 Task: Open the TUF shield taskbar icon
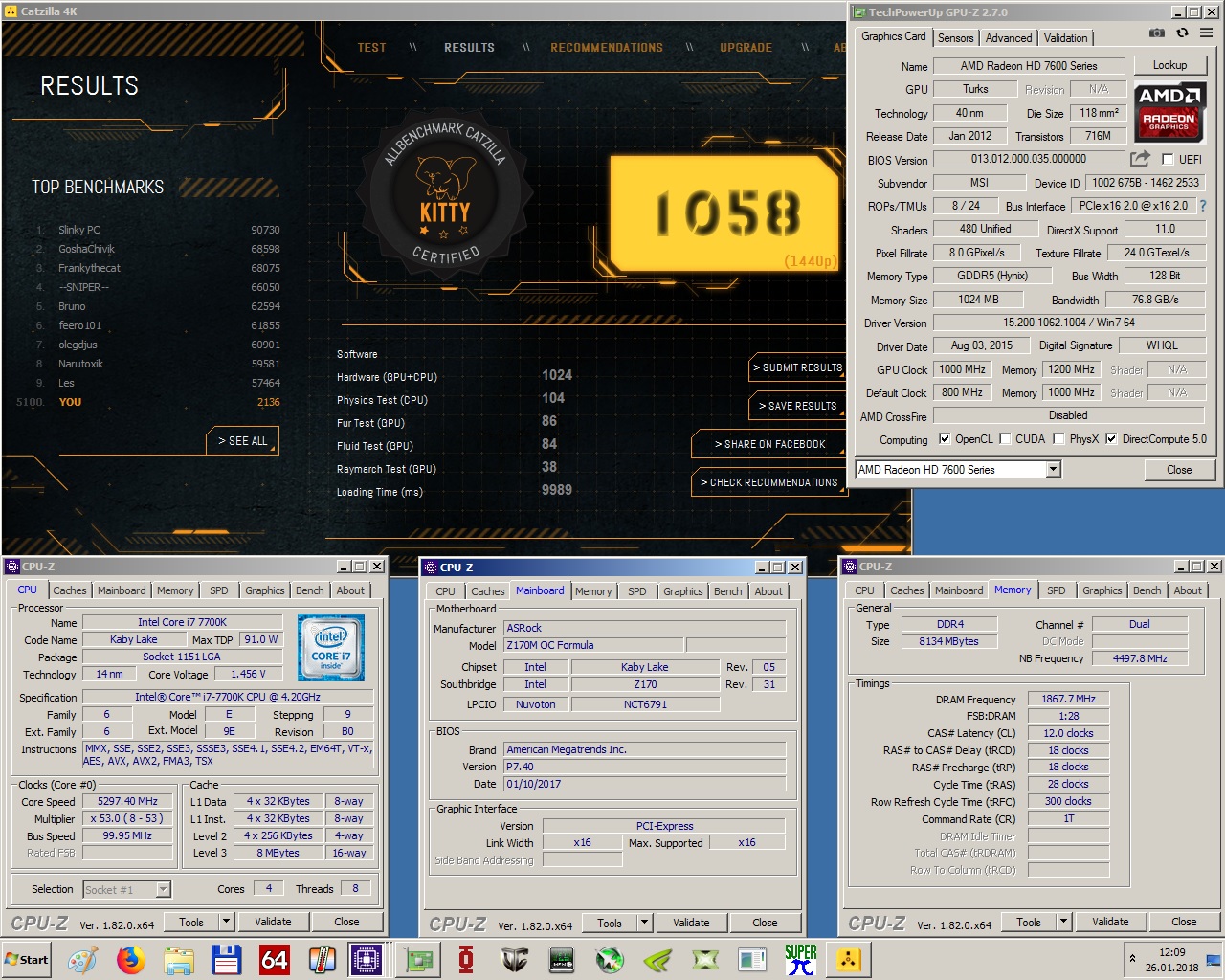(514, 960)
